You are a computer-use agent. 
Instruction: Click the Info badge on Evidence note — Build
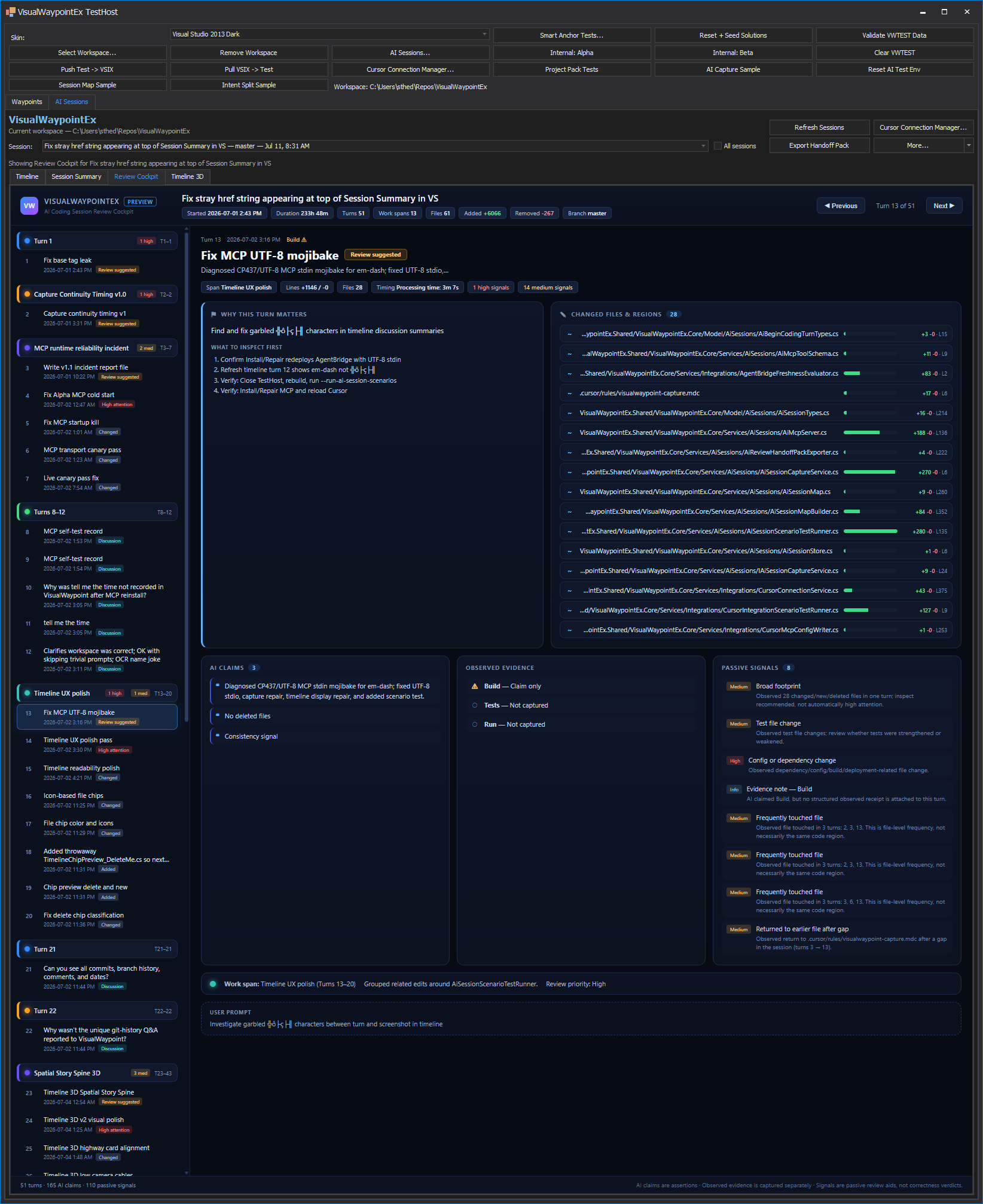point(734,790)
